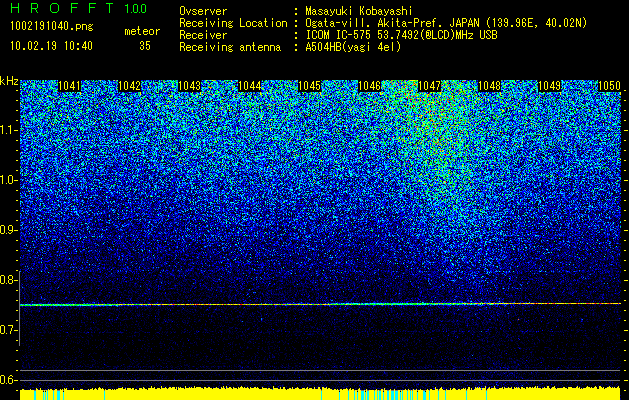Click the 1044 time marker

(x=250, y=86)
